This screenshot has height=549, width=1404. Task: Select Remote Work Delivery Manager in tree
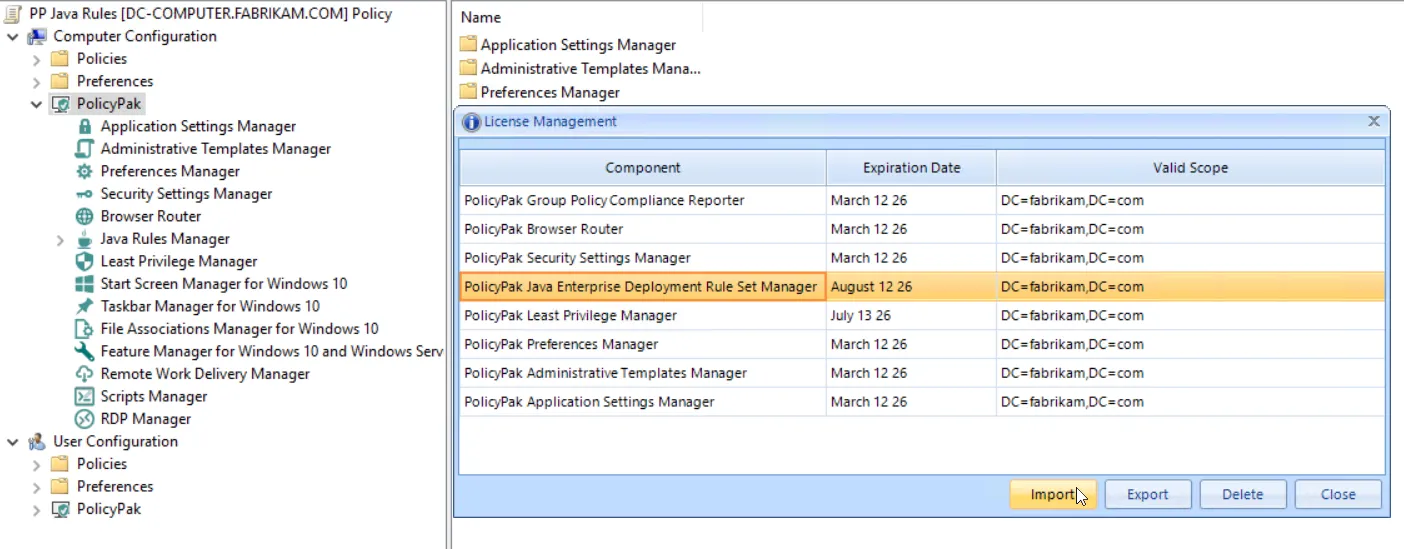(x=205, y=374)
